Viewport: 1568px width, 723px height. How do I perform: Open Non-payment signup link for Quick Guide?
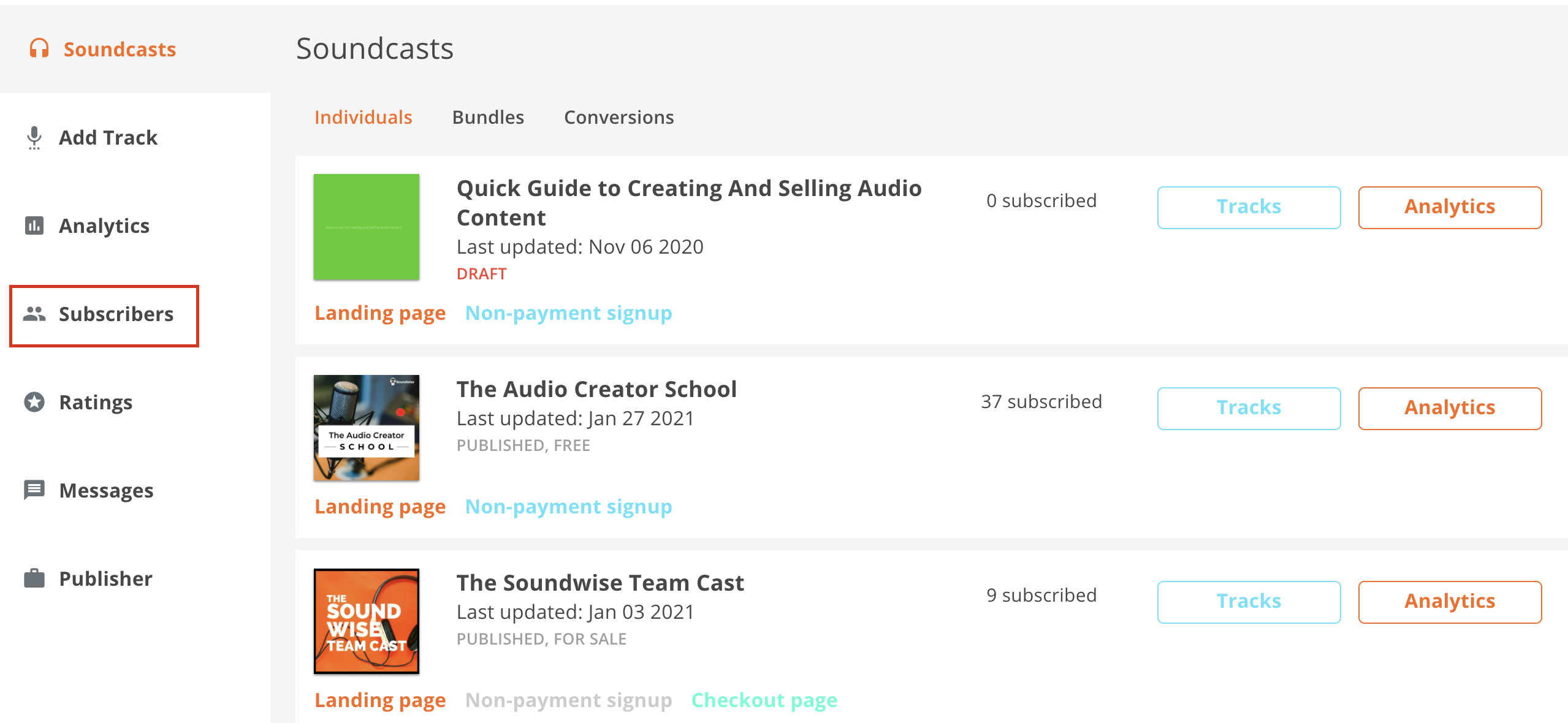tap(569, 313)
